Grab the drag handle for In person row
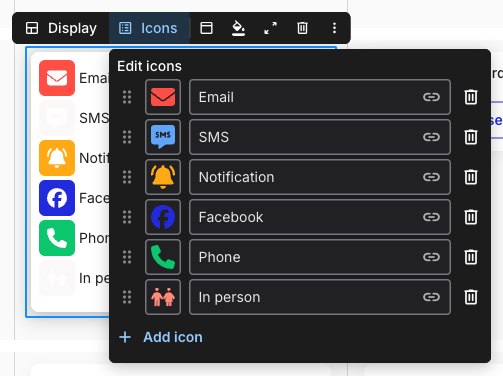The width and height of the screenshot is (503, 376). click(x=127, y=297)
